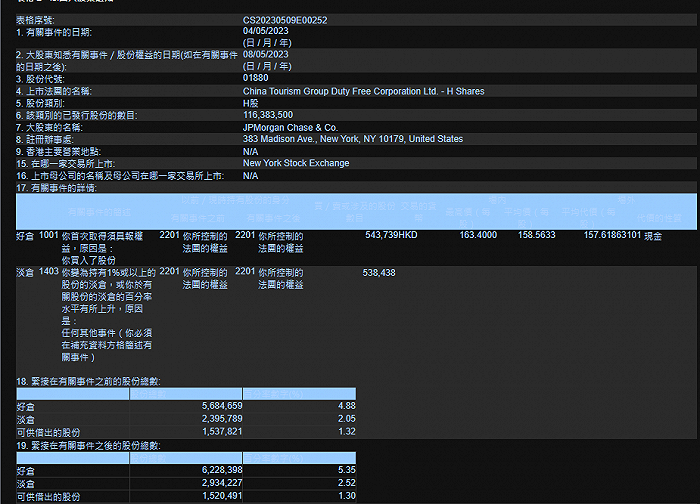This screenshot has height=504, width=700.
Task: Select lending pool total 1,520,491 after event
Action: [222, 496]
